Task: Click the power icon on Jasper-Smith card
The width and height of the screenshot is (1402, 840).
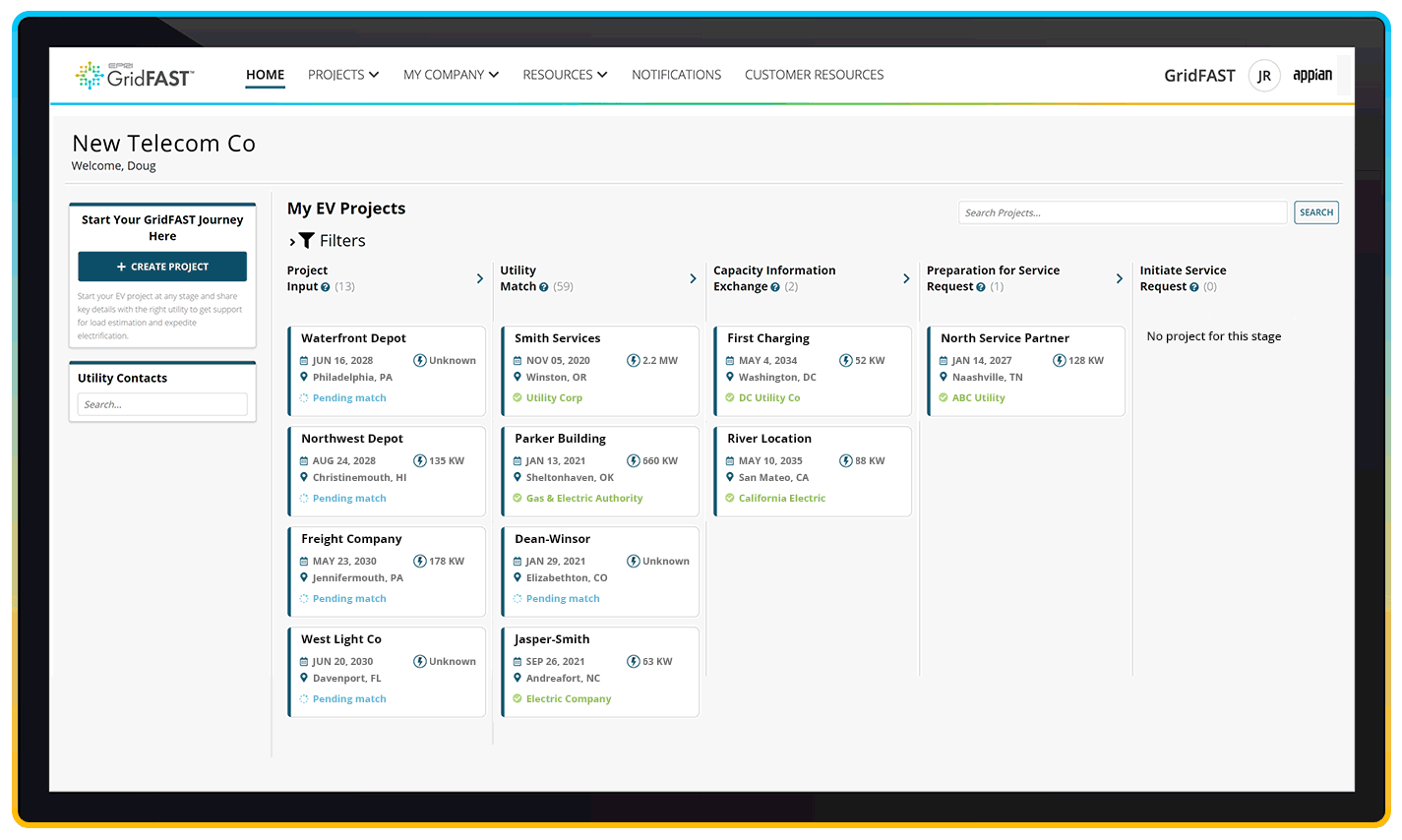Action: (x=634, y=662)
